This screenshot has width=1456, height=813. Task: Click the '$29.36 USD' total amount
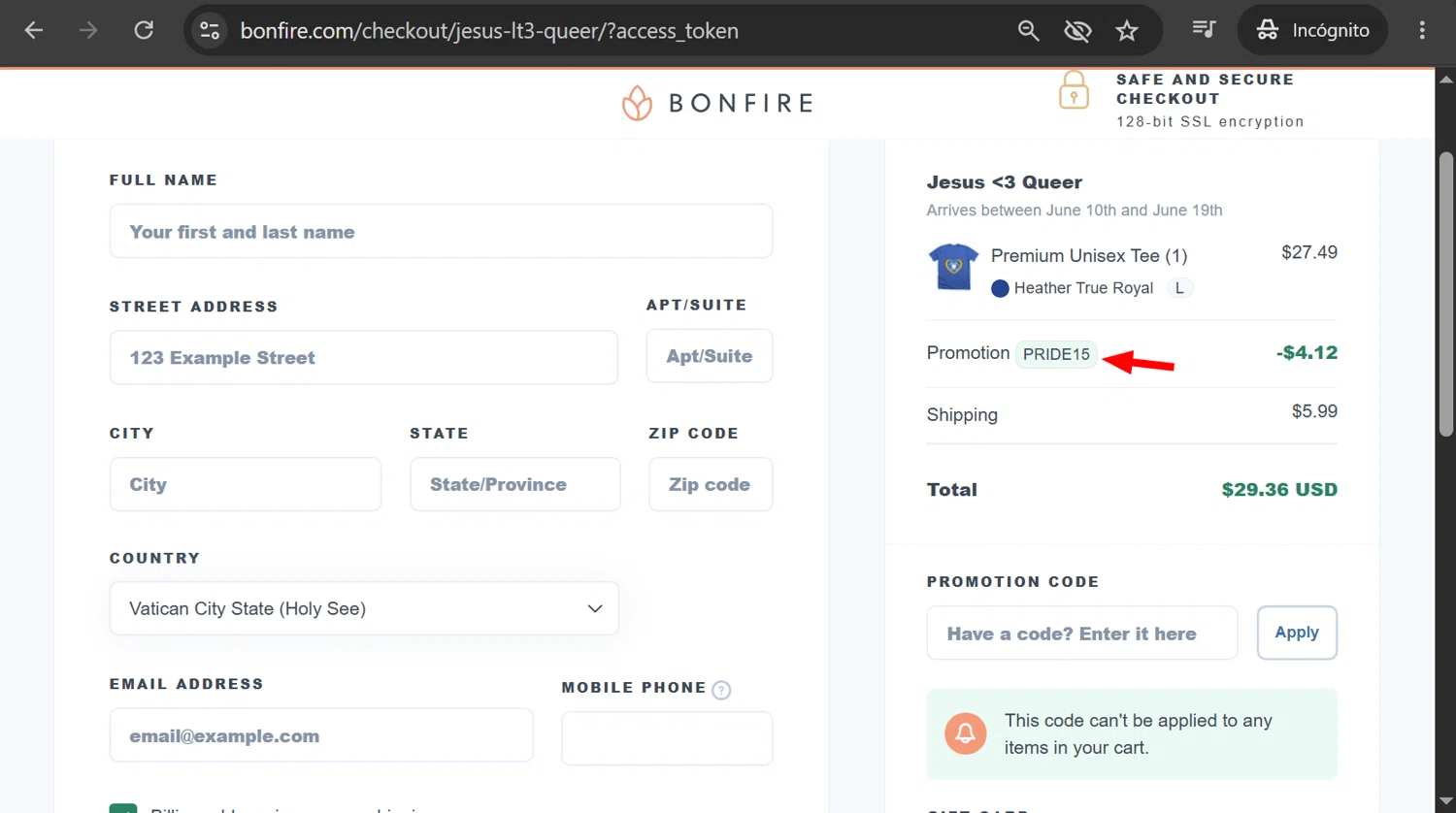(1279, 490)
